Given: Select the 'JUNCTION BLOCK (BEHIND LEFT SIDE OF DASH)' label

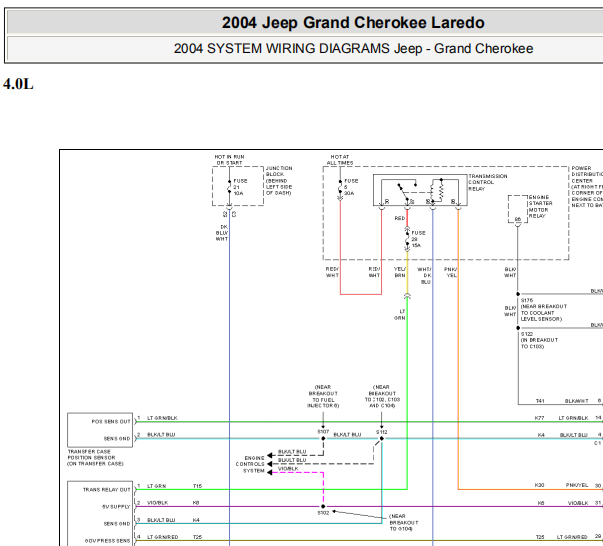Looking at the screenshot, I should pyautogui.click(x=279, y=181).
